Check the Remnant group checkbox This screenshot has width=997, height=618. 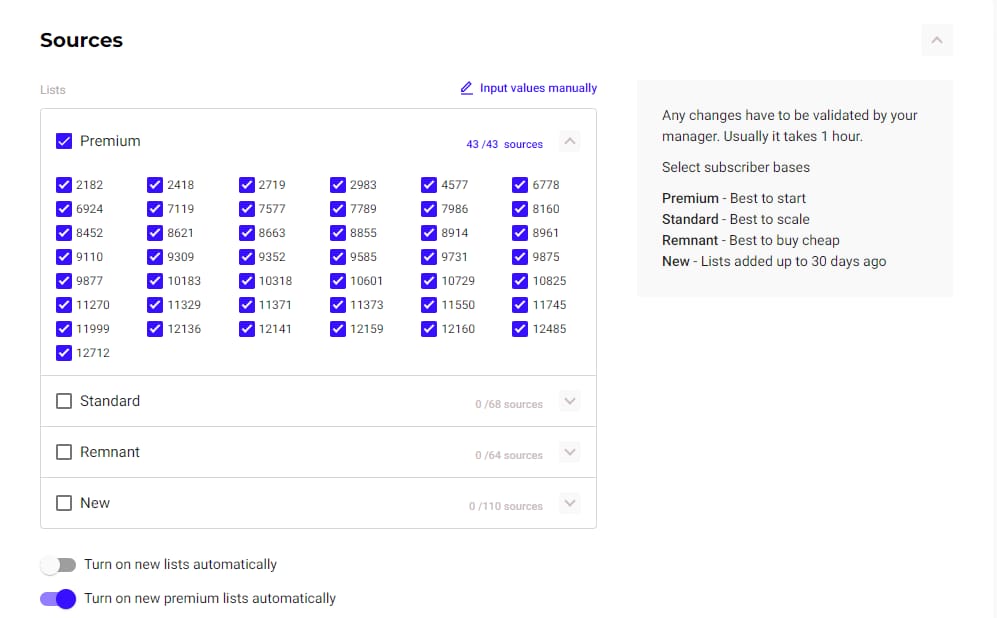click(64, 452)
